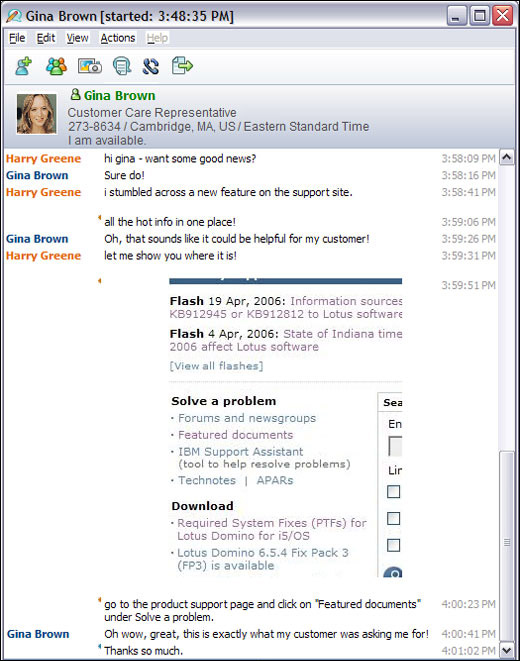This screenshot has height=661, width=520.
Task: Click the send announcement toolbar icon
Action: click(122, 66)
